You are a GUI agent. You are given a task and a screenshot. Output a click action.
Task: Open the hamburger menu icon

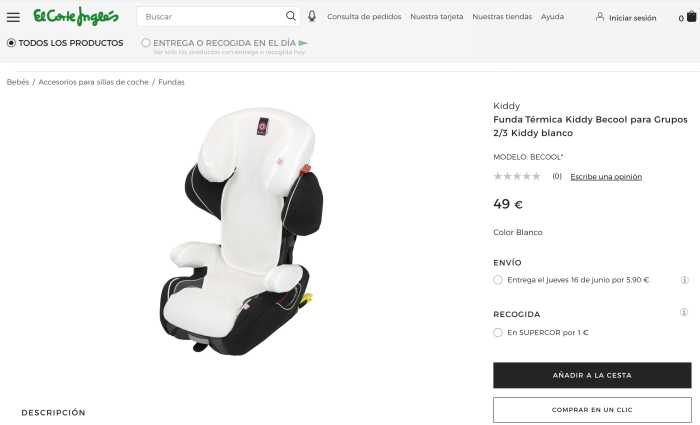click(13, 17)
